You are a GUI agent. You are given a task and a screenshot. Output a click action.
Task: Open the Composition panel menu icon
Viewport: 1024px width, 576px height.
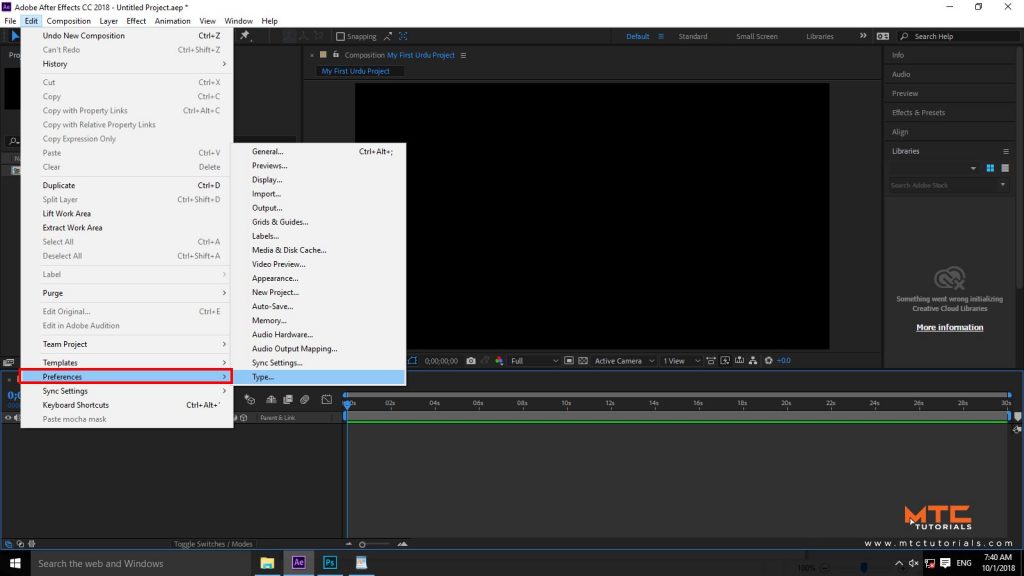463,56
